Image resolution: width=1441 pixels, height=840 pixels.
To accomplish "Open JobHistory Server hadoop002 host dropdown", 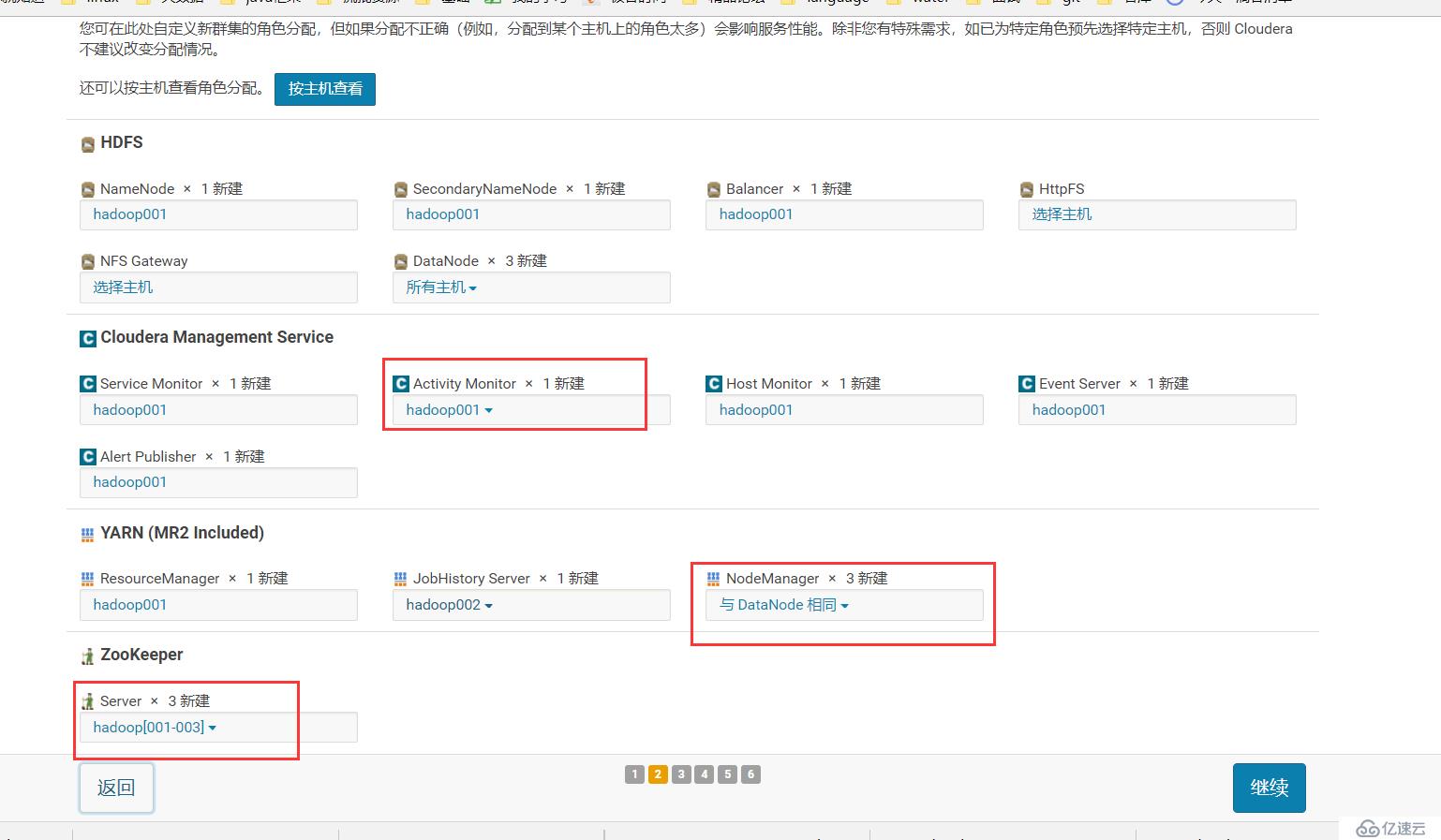I will [x=449, y=605].
